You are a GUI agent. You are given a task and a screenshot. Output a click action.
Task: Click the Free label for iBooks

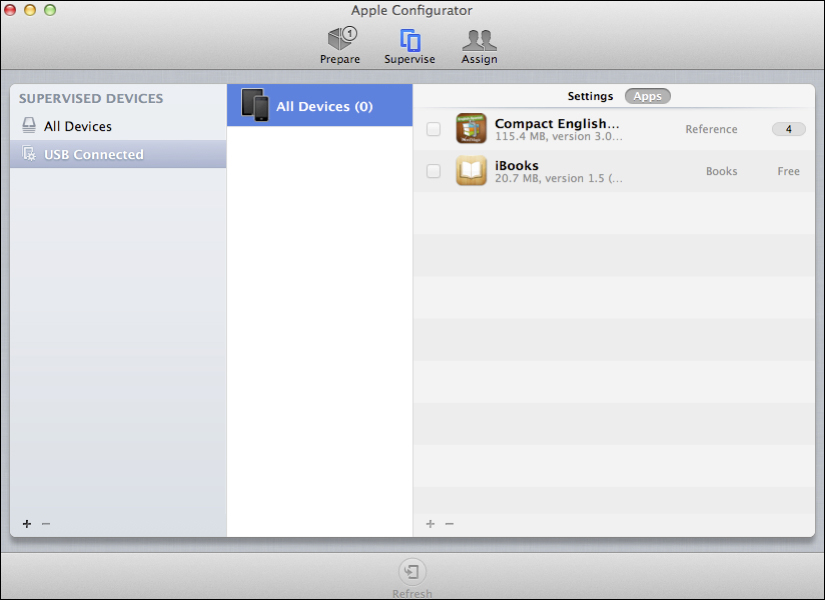788,172
